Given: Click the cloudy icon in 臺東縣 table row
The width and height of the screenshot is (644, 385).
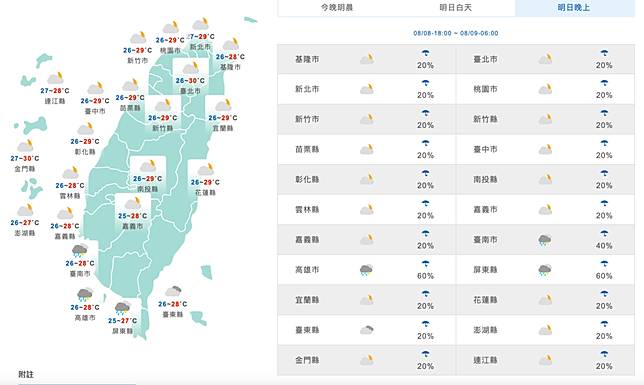Looking at the screenshot, I should pyautogui.click(x=367, y=330).
